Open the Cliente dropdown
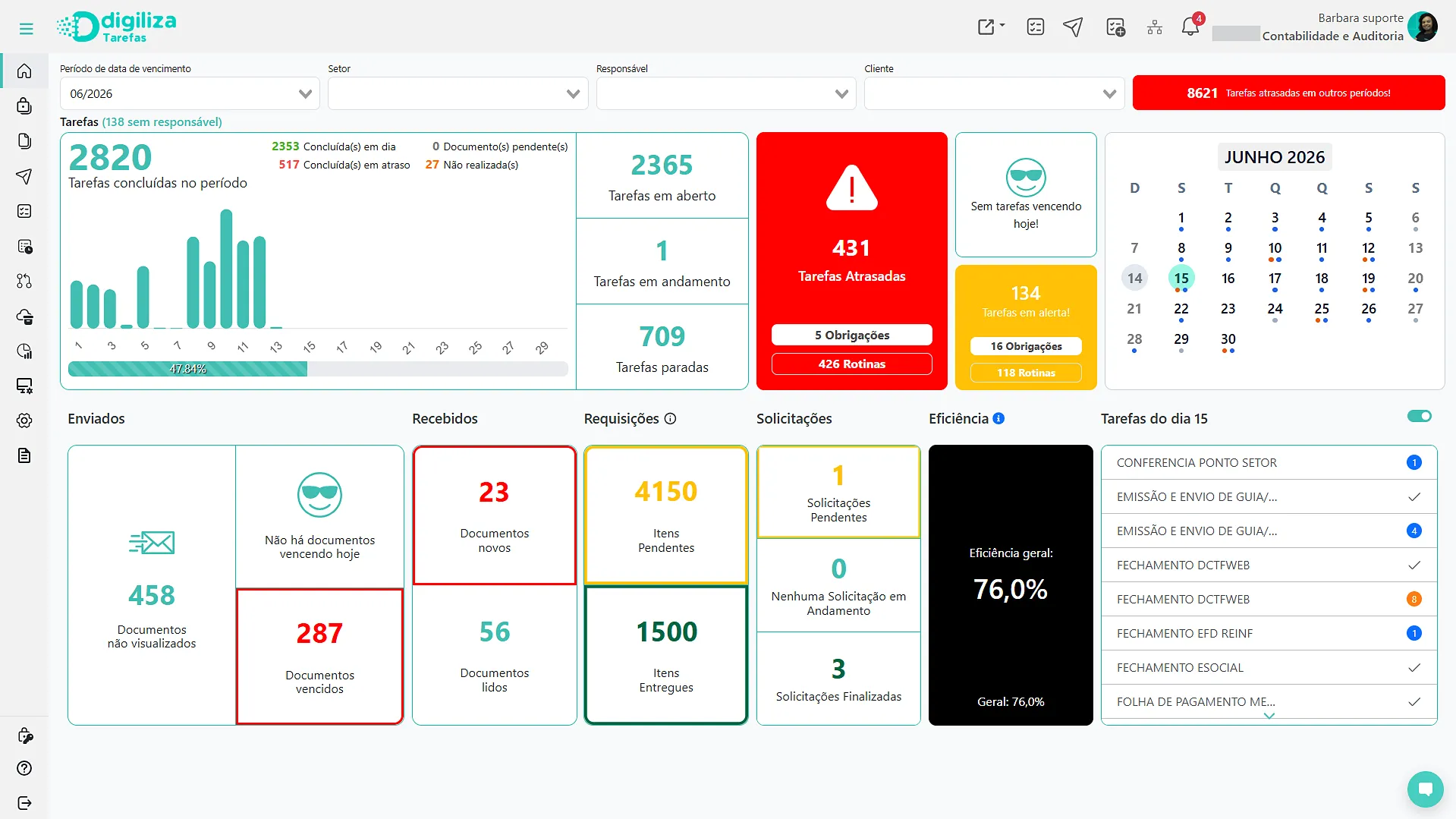The width and height of the screenshot is (1456, 819). pyautogui.click(x=994, y=93)
